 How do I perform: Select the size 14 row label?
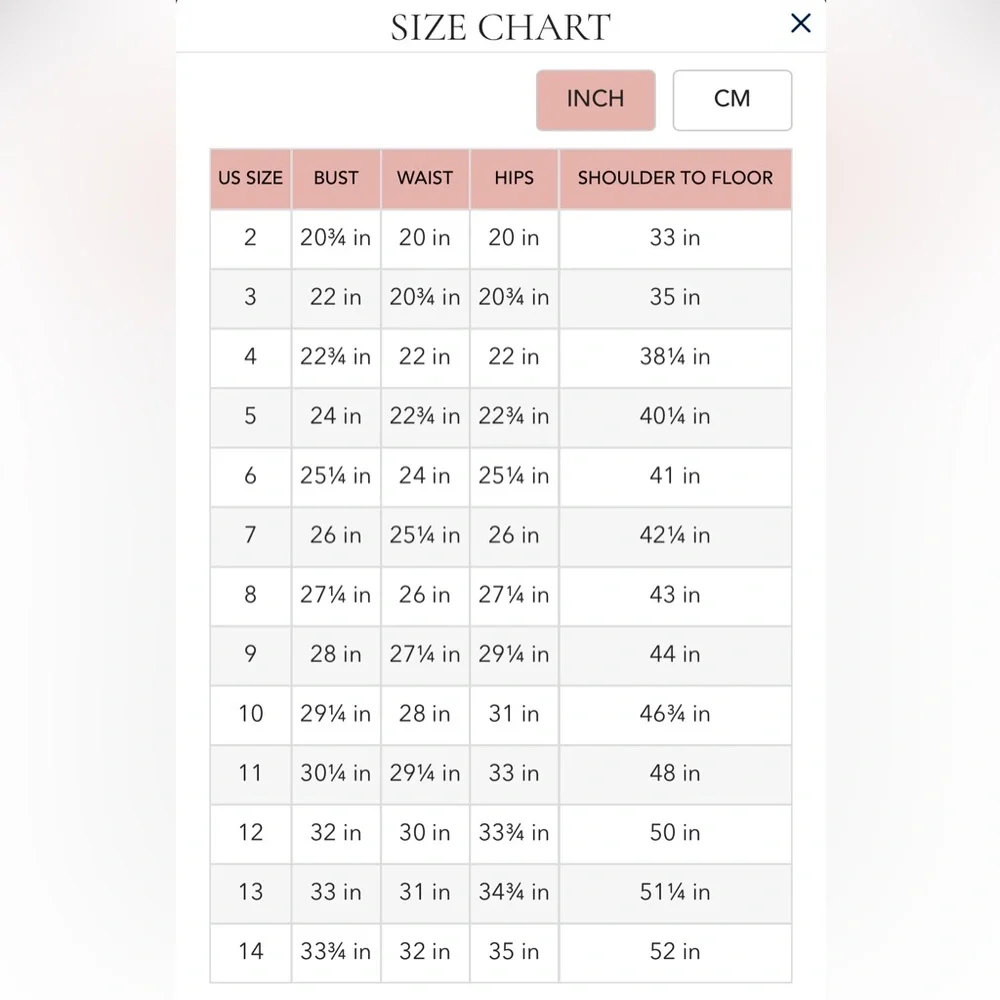pyautogui.click(x=251, y=952)
